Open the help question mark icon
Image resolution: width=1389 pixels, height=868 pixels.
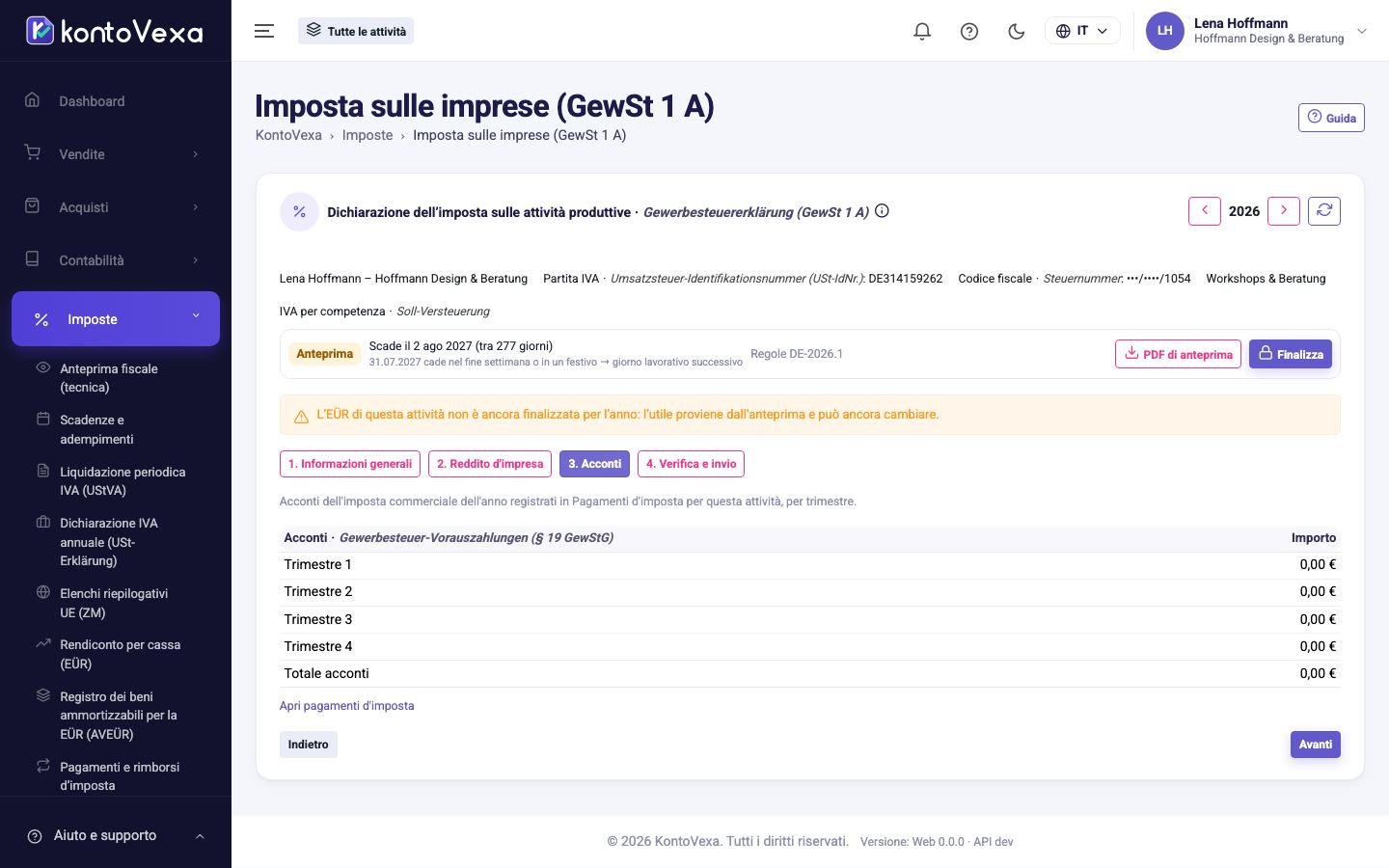[969, 31]
